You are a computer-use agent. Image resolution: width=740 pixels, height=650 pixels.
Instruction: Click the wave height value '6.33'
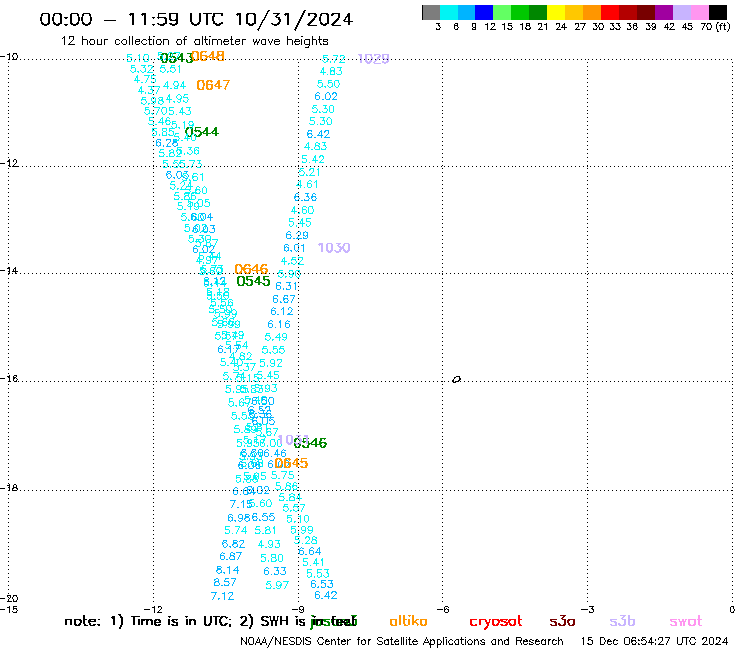click(275, 572)
